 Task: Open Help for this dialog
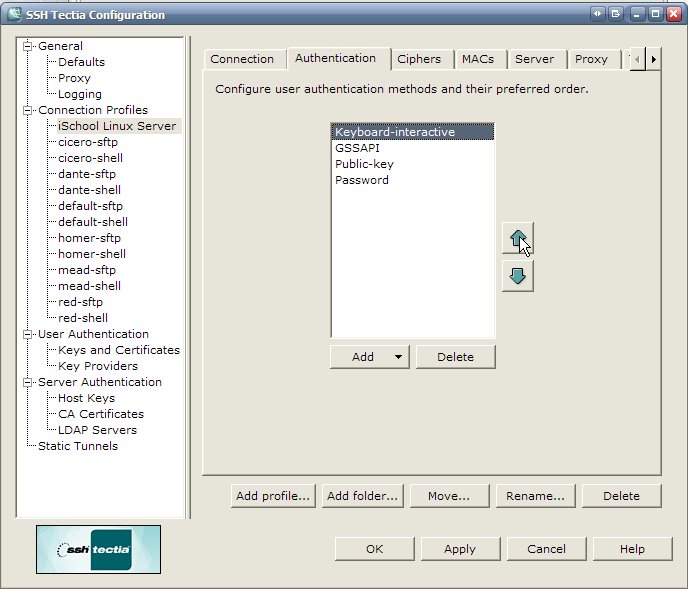[x=632, y=549]
